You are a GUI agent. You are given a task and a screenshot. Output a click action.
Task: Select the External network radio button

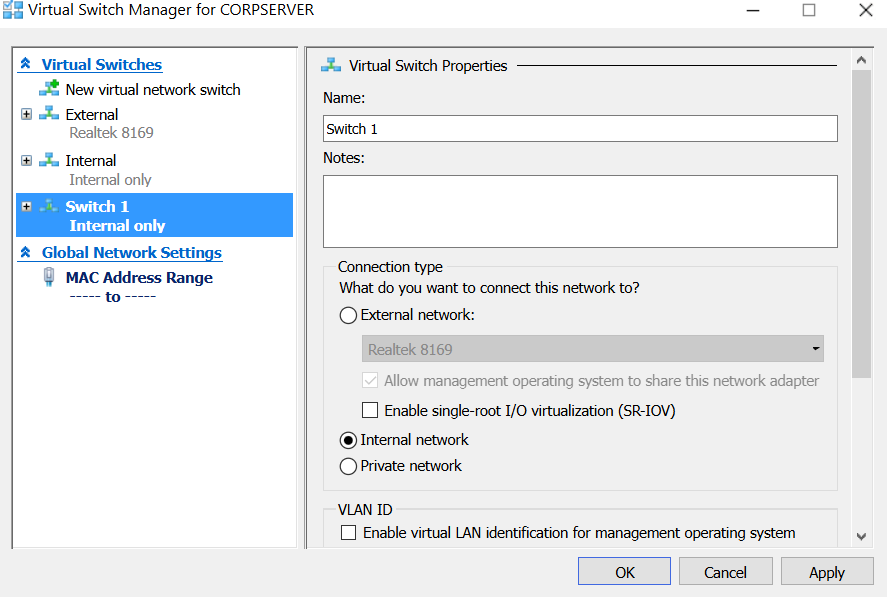tap(348, 315)
